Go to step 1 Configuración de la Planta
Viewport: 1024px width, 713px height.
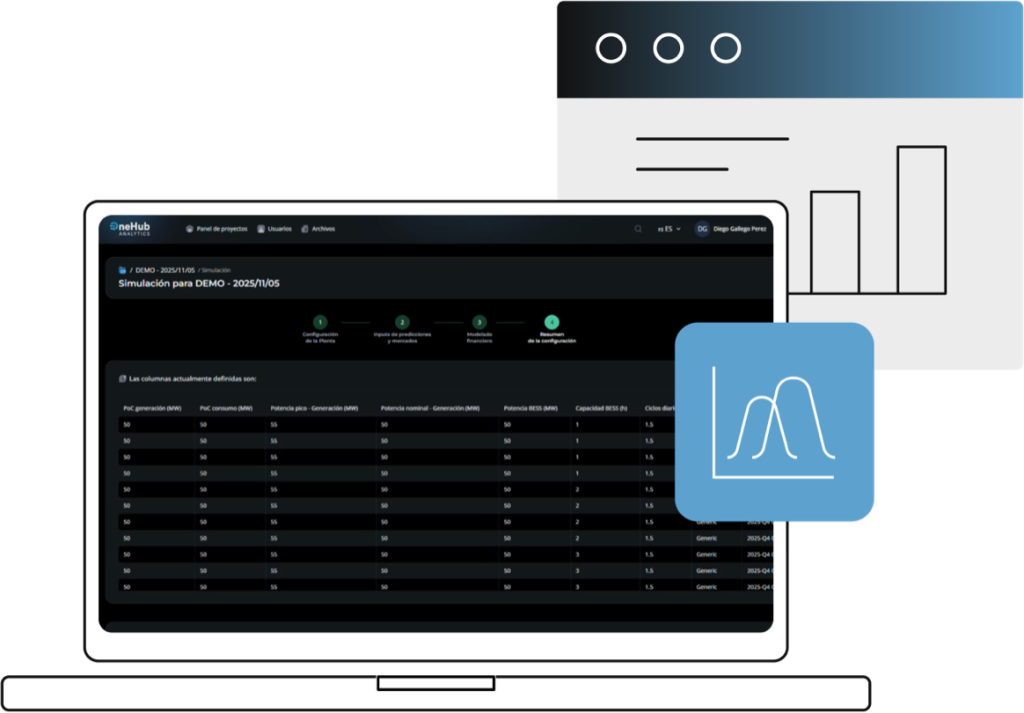[x=320, y=322]
